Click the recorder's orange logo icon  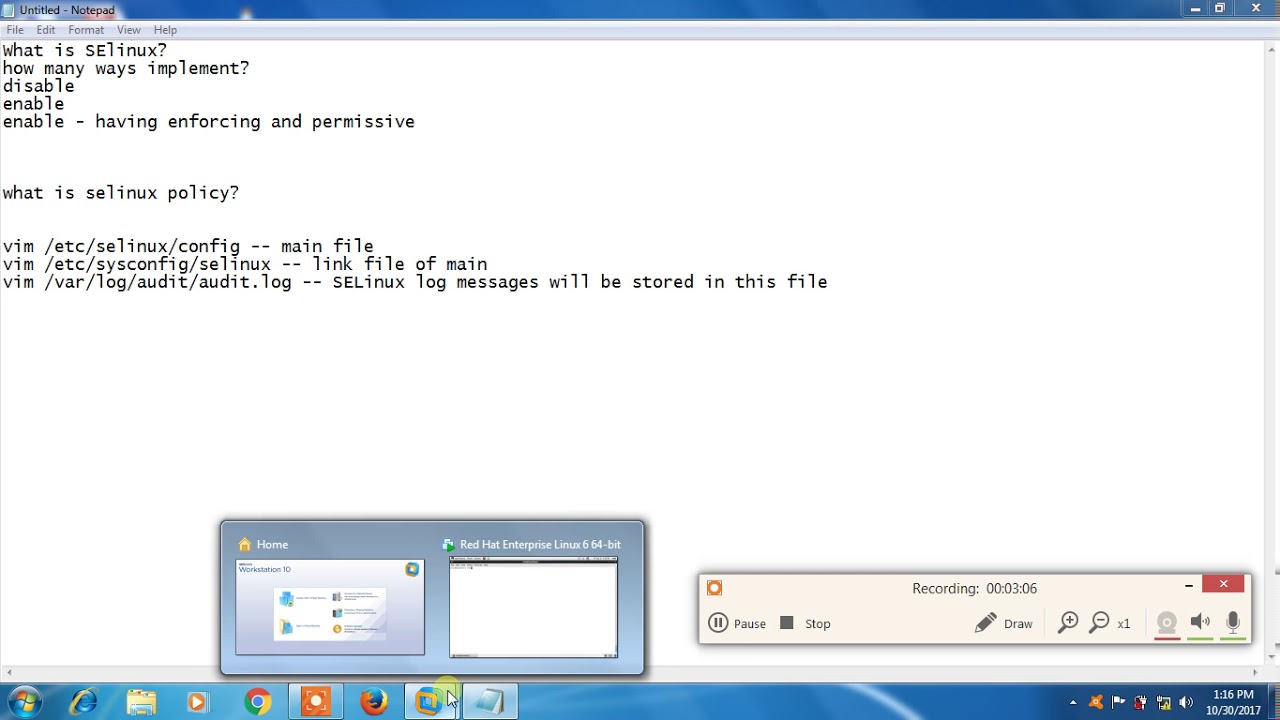pos(714,588)
